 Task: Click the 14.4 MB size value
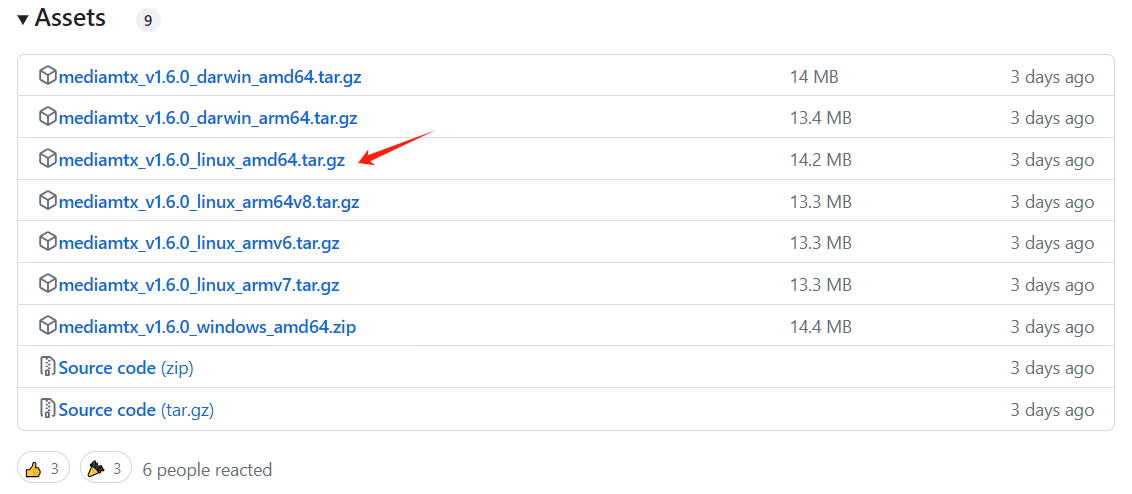click(821, 328)
